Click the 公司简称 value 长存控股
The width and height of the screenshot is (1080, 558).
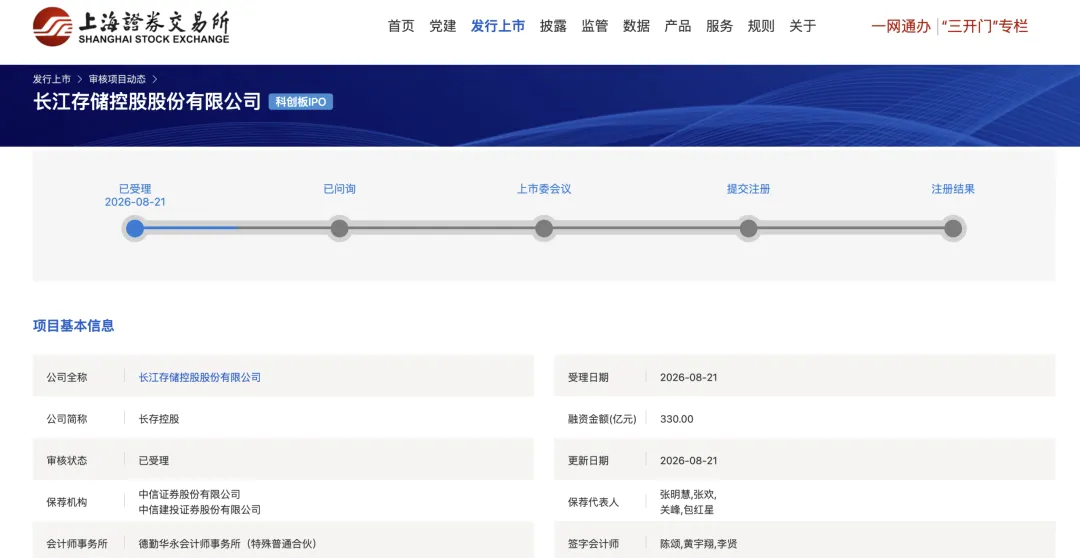tap(159, 419)
